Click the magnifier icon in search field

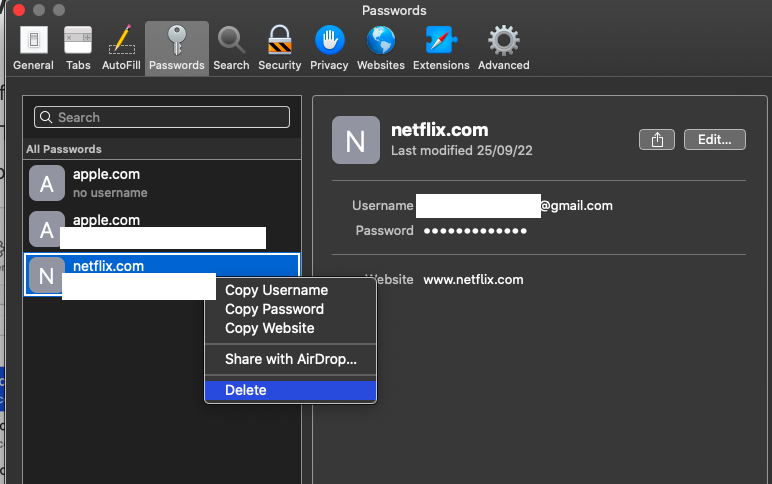pos(46,117)
